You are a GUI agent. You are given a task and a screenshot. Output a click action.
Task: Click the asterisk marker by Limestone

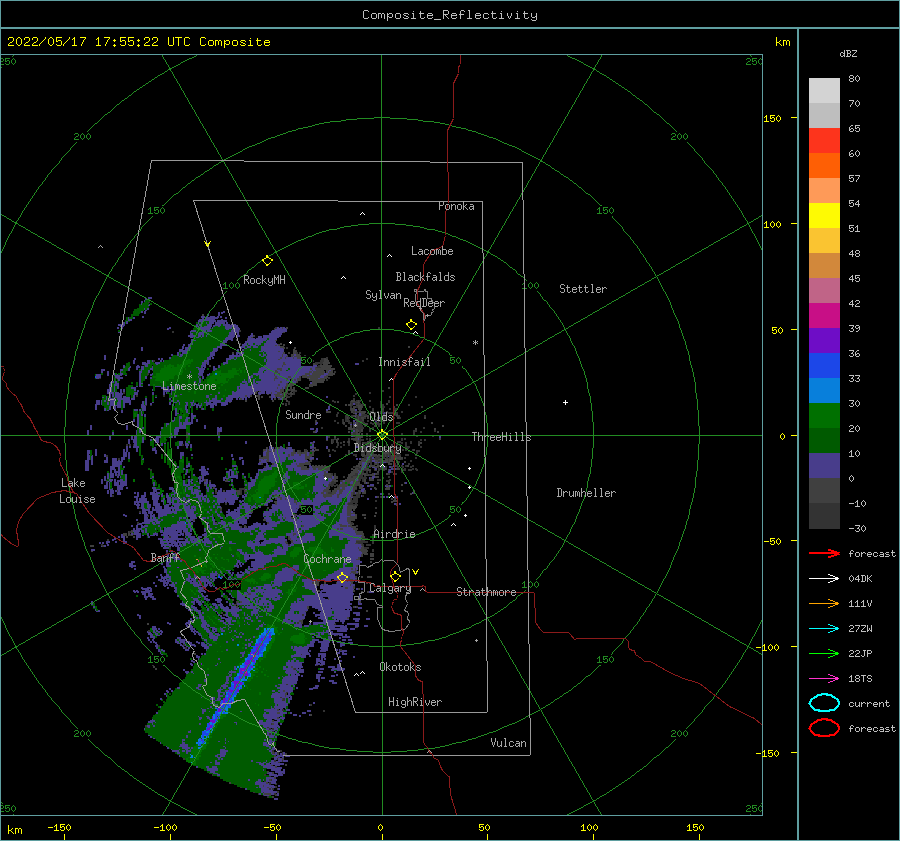click(x=189, y=377)
